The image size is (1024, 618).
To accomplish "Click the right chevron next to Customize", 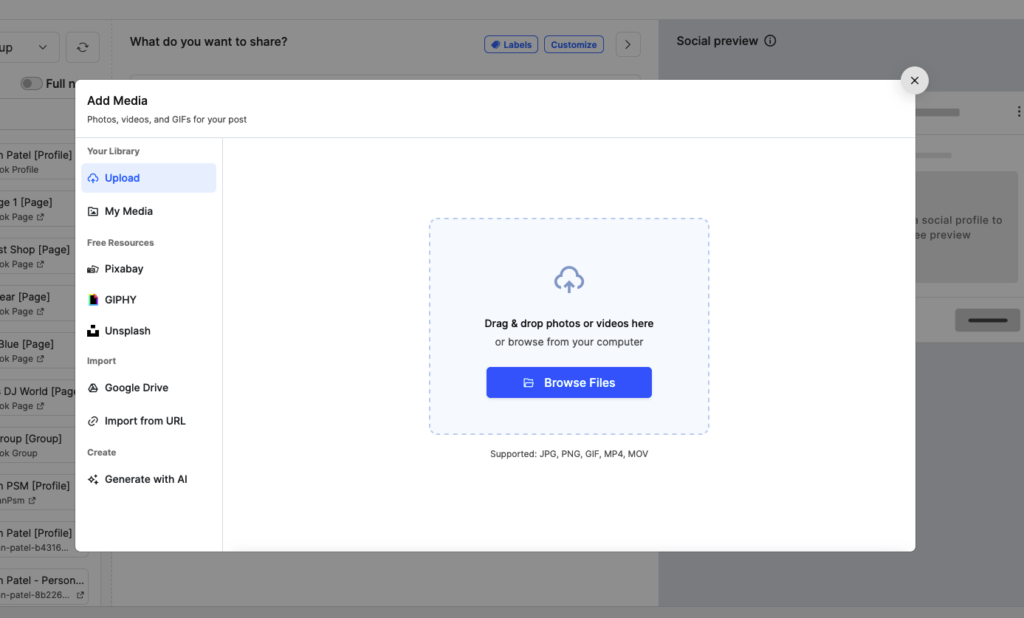I will click(x=628, y=44).
